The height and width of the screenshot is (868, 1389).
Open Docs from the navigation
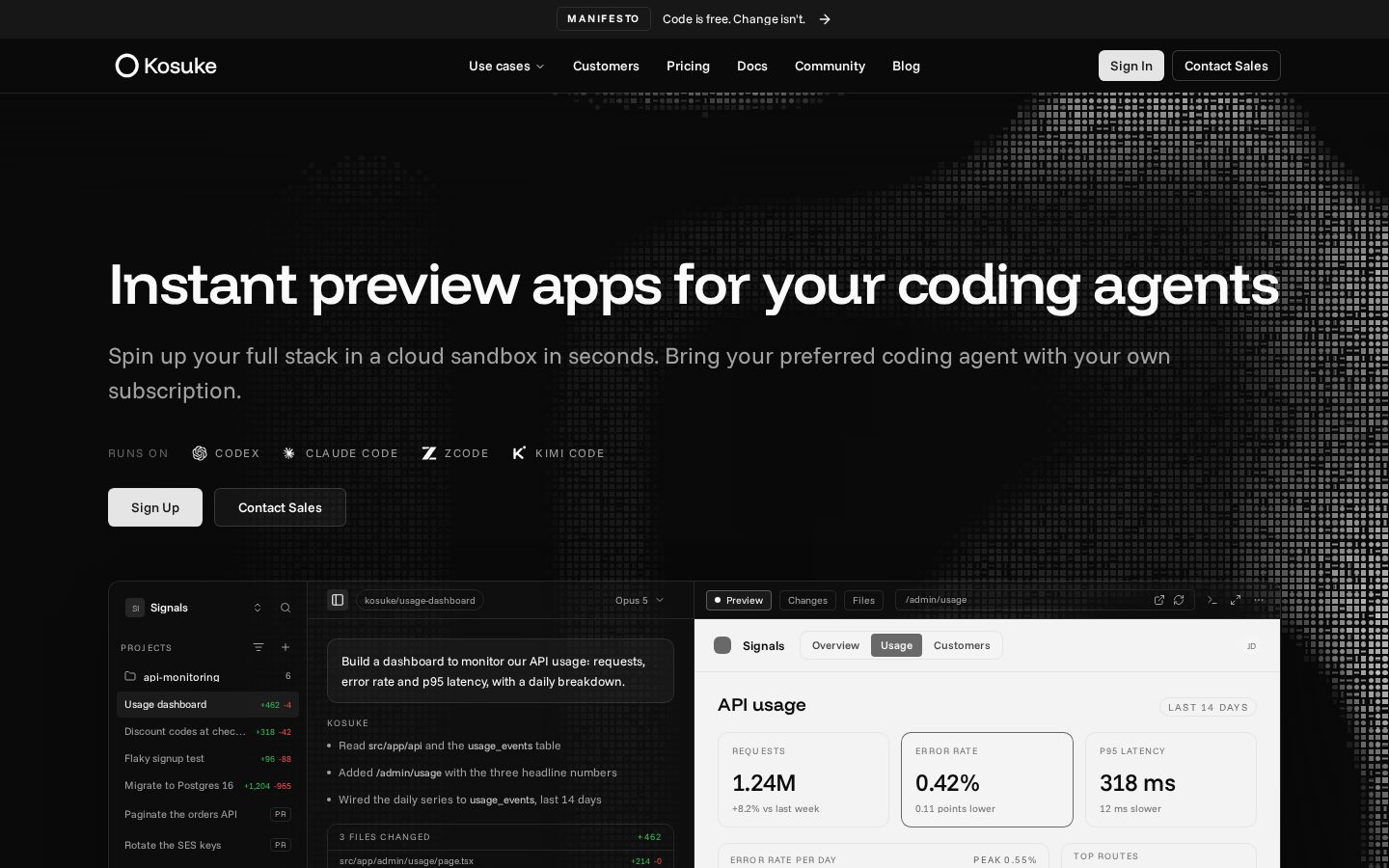click(x=752, y=66)
